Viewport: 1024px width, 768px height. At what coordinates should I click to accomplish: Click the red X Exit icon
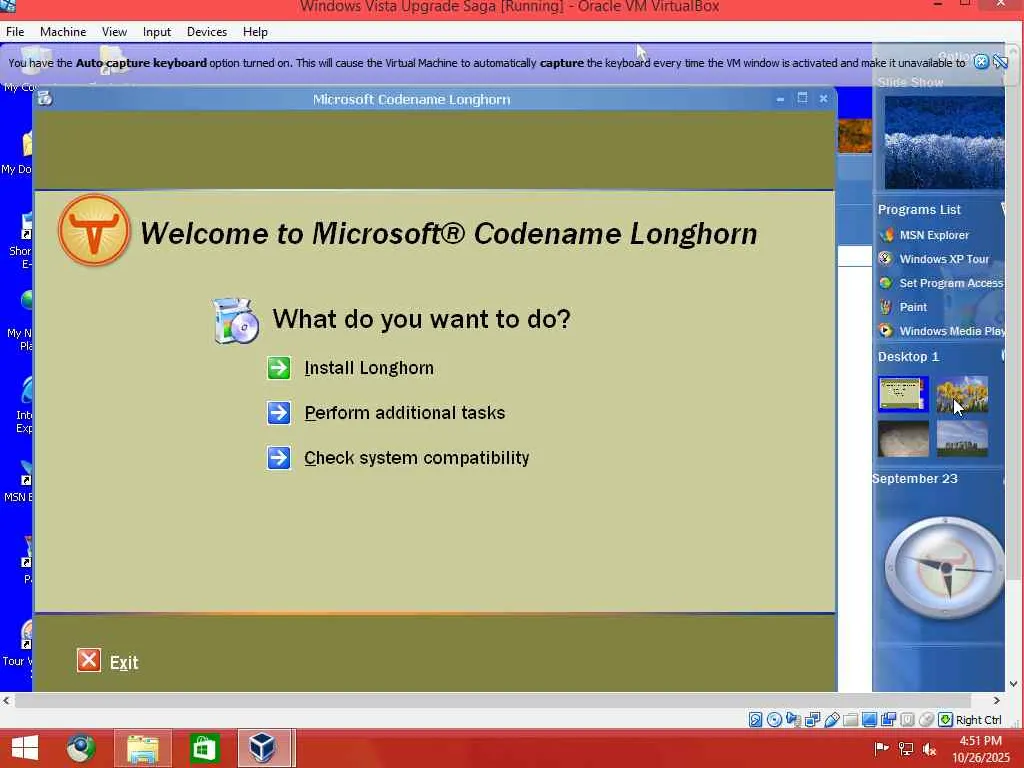[89, 660]
